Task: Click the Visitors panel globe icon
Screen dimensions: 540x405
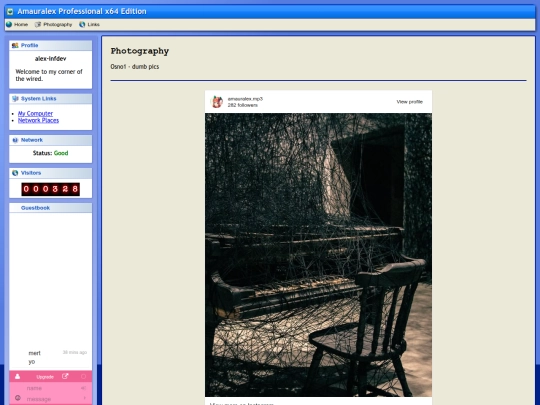Action: [x=15, y=173]
